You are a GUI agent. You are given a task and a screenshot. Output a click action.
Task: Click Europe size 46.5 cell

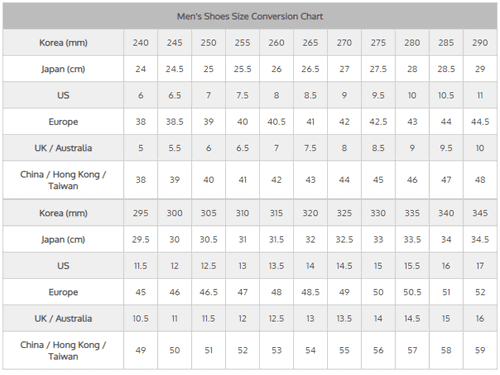pyautogui.click(x=209, y=292)
